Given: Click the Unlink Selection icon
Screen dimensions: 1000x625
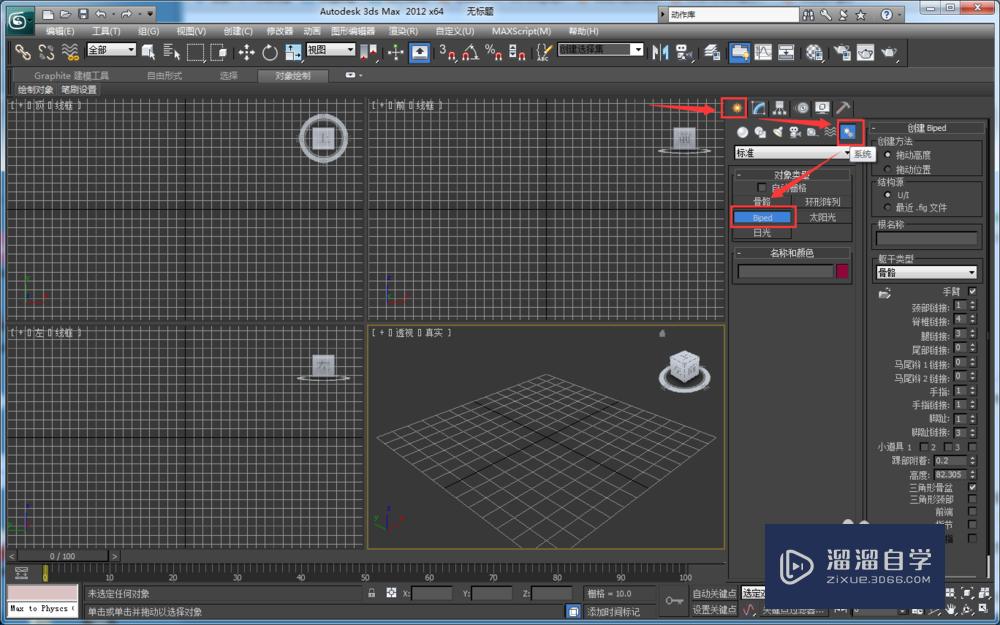Looking at the screenshot, I should 46,52.
